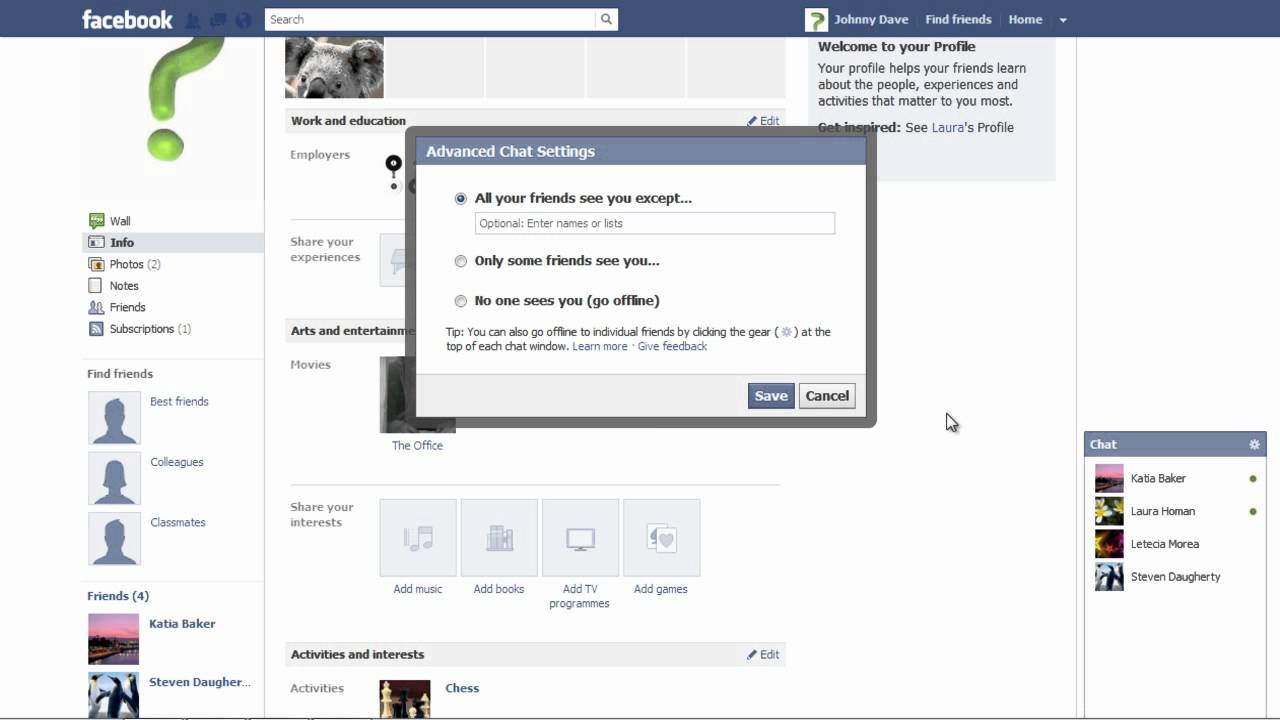Open friend requests icon in header

(193, 19)
